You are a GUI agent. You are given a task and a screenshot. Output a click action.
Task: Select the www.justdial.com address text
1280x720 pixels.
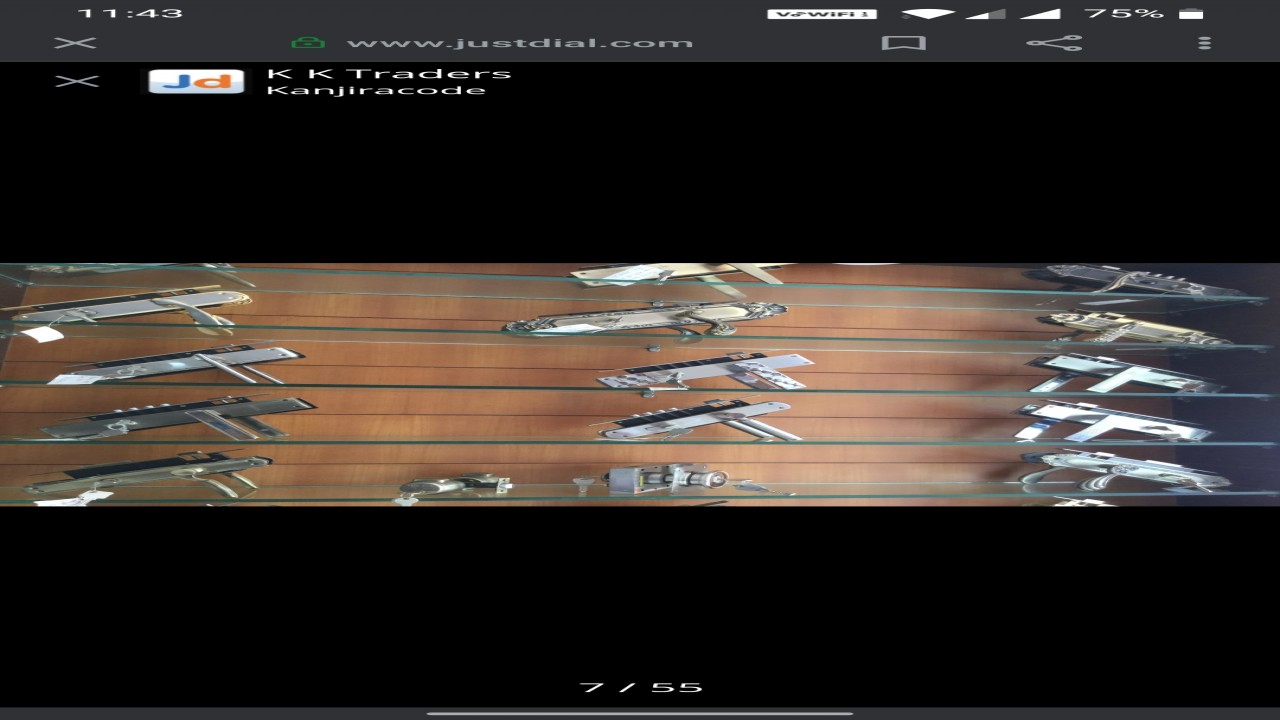point(519,43)
